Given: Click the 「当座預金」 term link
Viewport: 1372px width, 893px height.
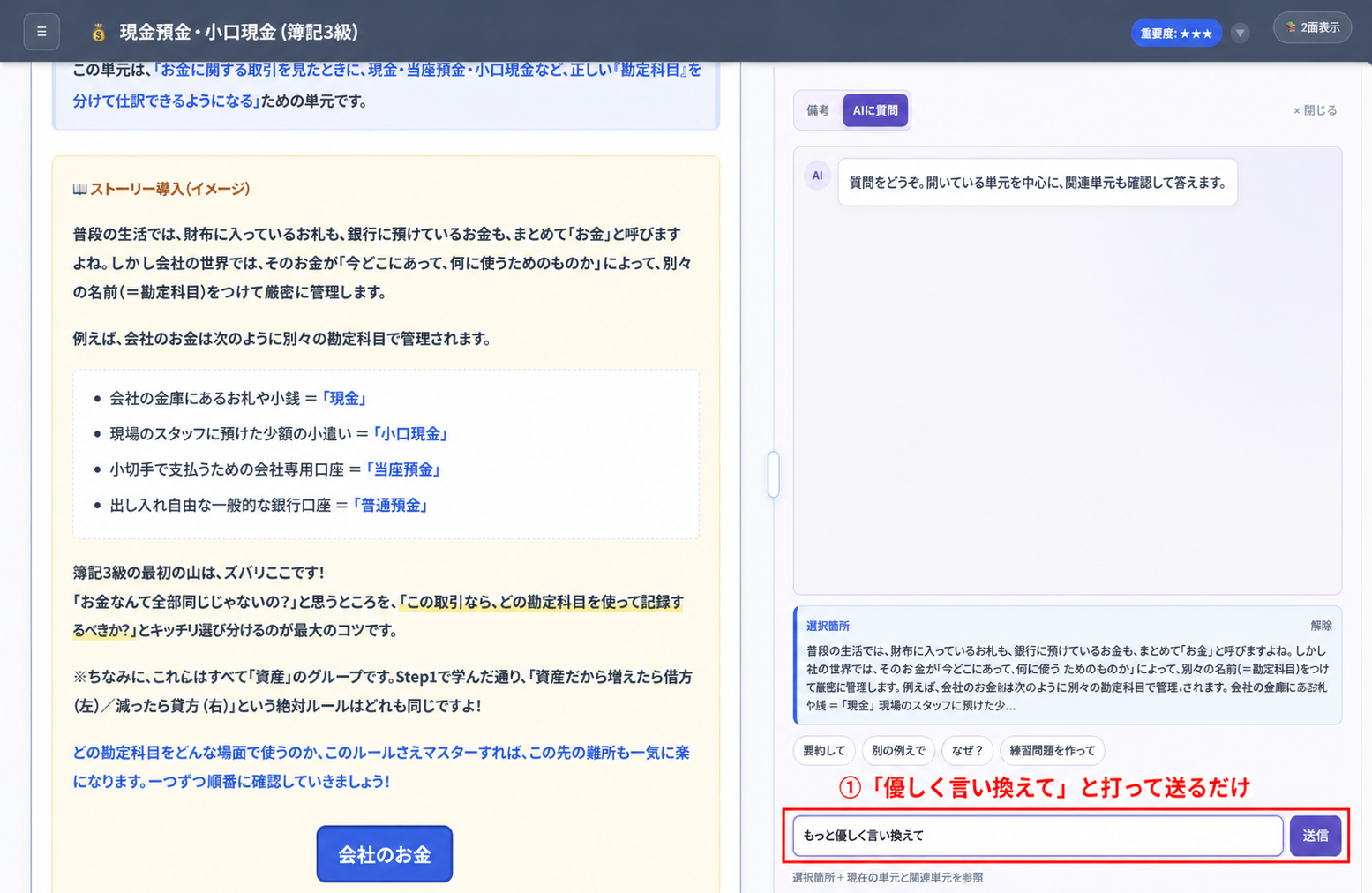Looking at the screenshot, I should [403, 469].
